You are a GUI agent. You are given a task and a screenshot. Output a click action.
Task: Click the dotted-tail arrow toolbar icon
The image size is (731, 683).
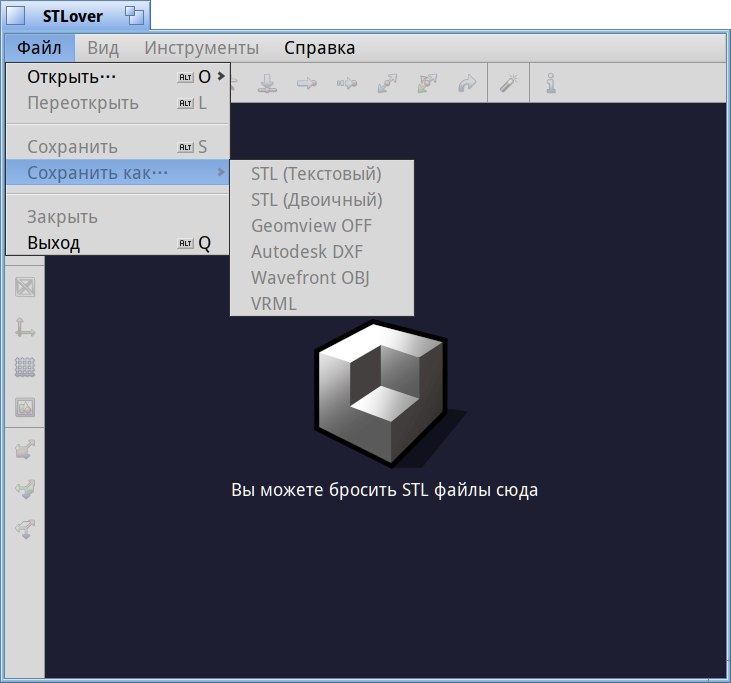click(x=347, y=83)
